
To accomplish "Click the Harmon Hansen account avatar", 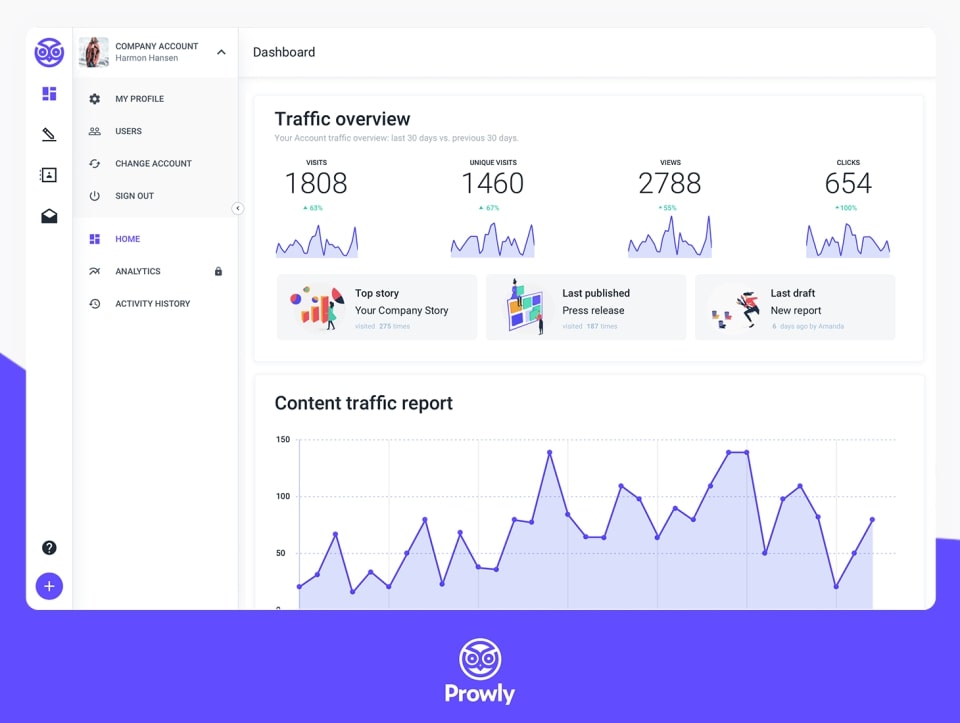I will point(94,52).
